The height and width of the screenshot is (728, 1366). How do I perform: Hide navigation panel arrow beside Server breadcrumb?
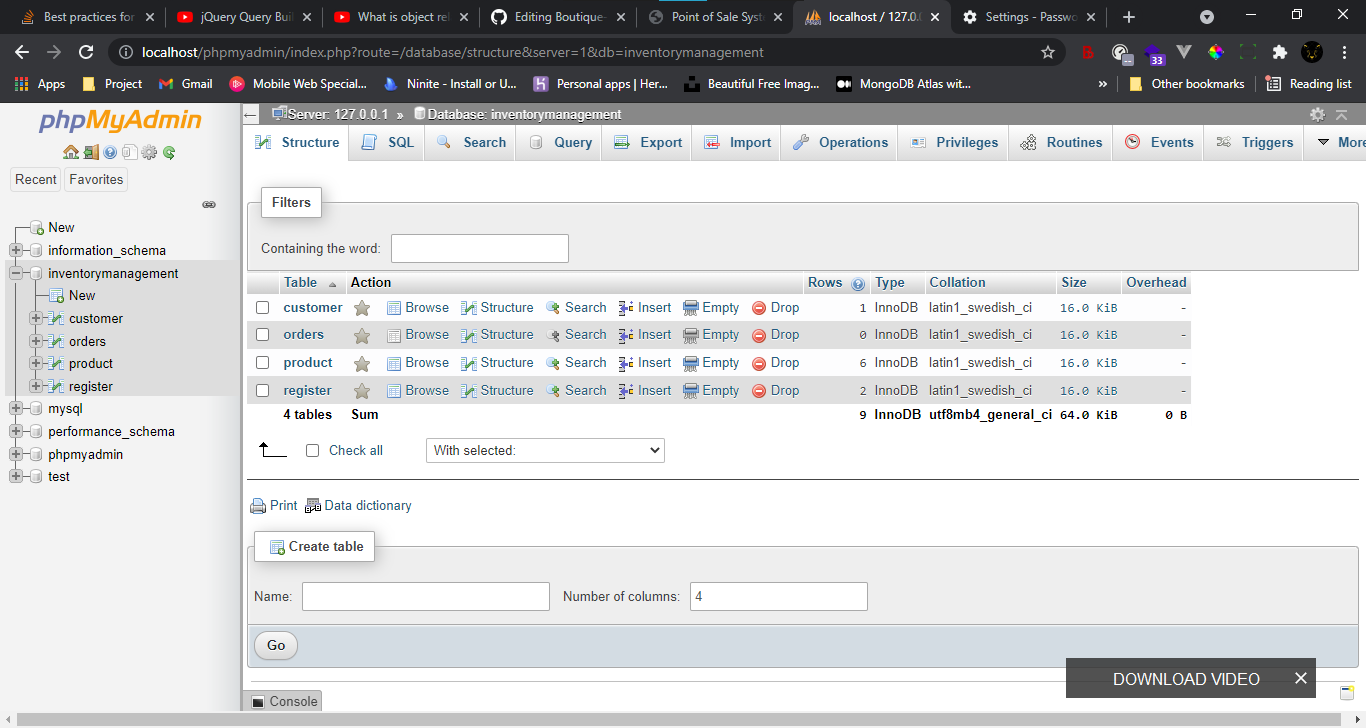(x=251, y=115)
